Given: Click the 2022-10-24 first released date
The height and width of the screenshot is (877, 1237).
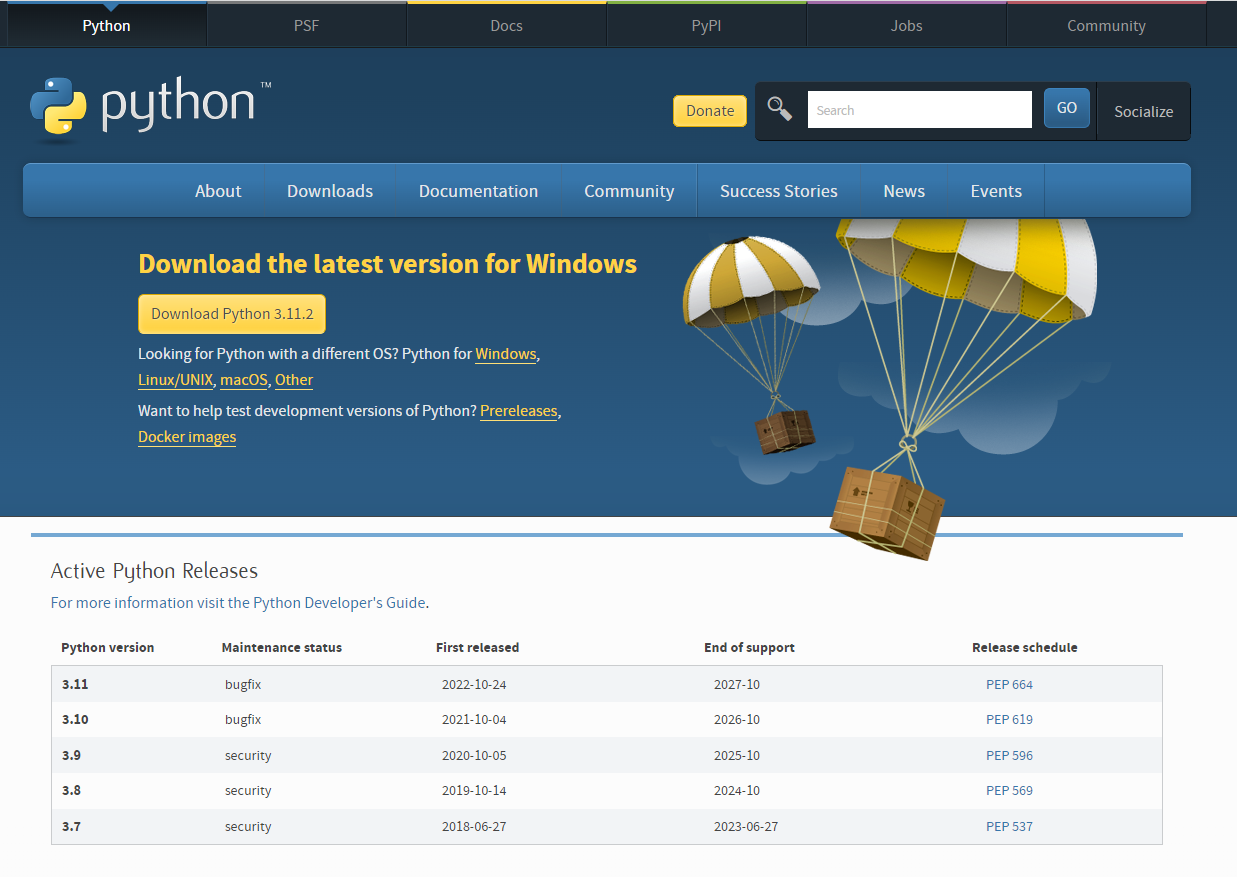Looking at the screenshot, I should 474,685.
